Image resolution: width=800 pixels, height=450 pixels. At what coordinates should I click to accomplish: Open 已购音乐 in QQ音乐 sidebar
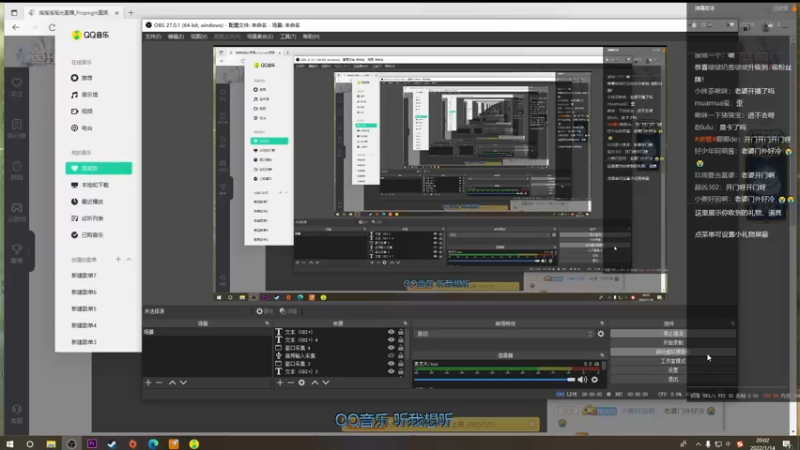pos(87,235)
